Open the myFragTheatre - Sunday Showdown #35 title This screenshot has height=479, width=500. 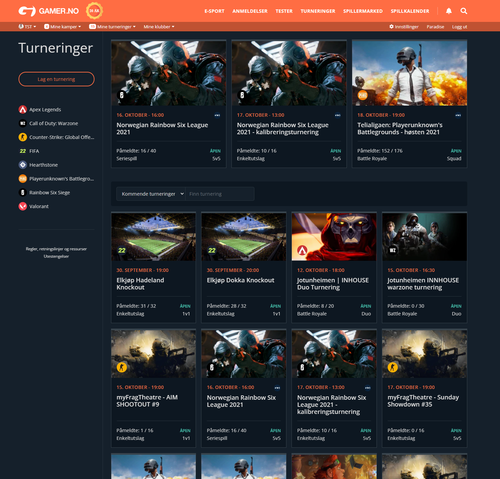pos(423,401)
